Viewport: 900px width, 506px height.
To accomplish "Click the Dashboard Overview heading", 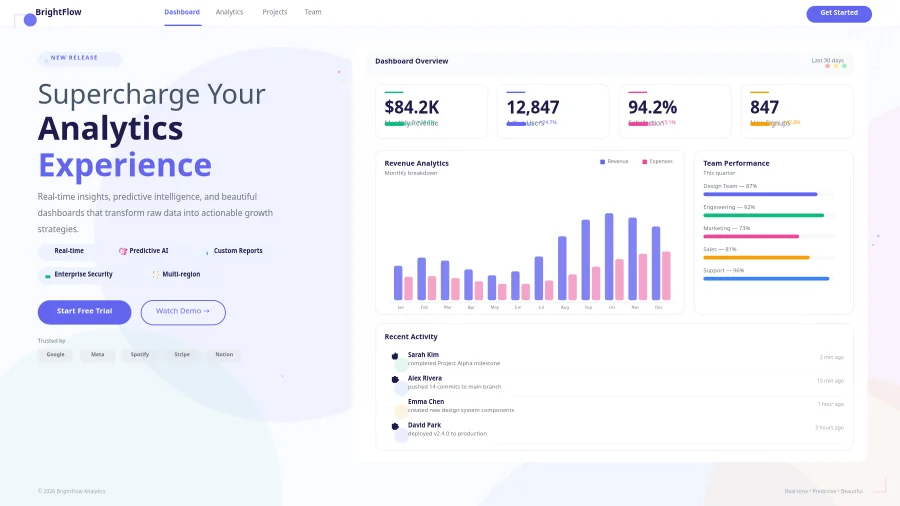I will coord(412,61).
